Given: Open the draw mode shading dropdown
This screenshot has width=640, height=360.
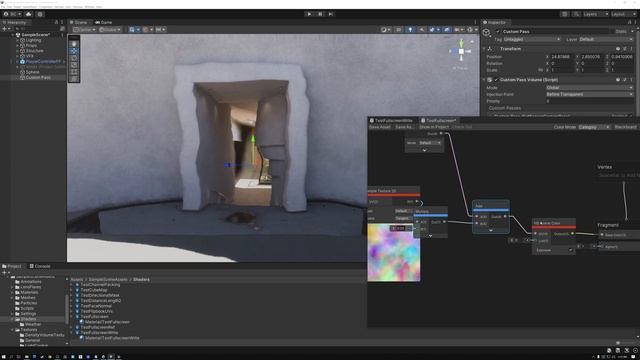Looking at the screenshot, I should [x=385, y=29].
